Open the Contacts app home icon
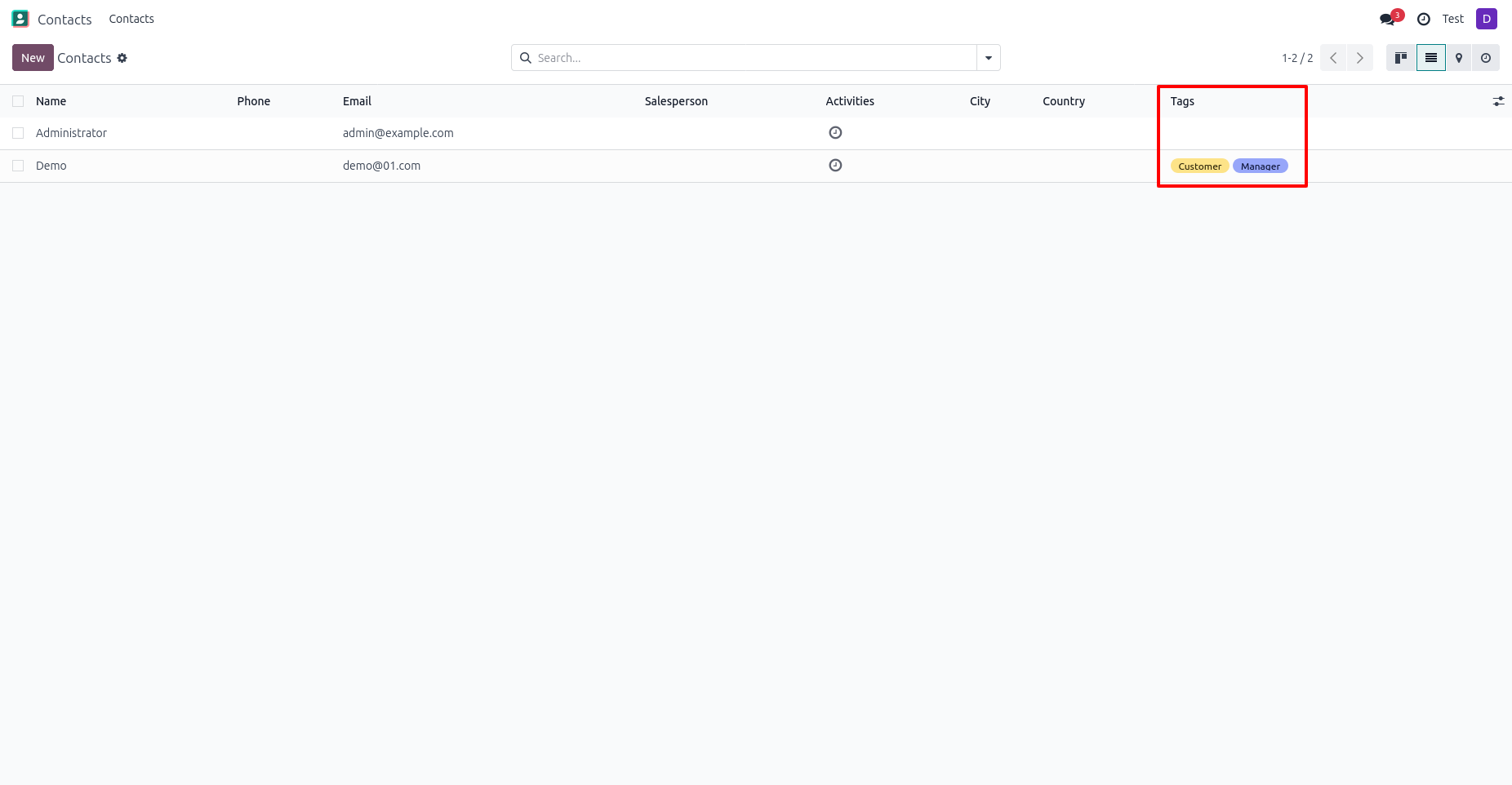Screen dimensions: 1512x785 20,19
